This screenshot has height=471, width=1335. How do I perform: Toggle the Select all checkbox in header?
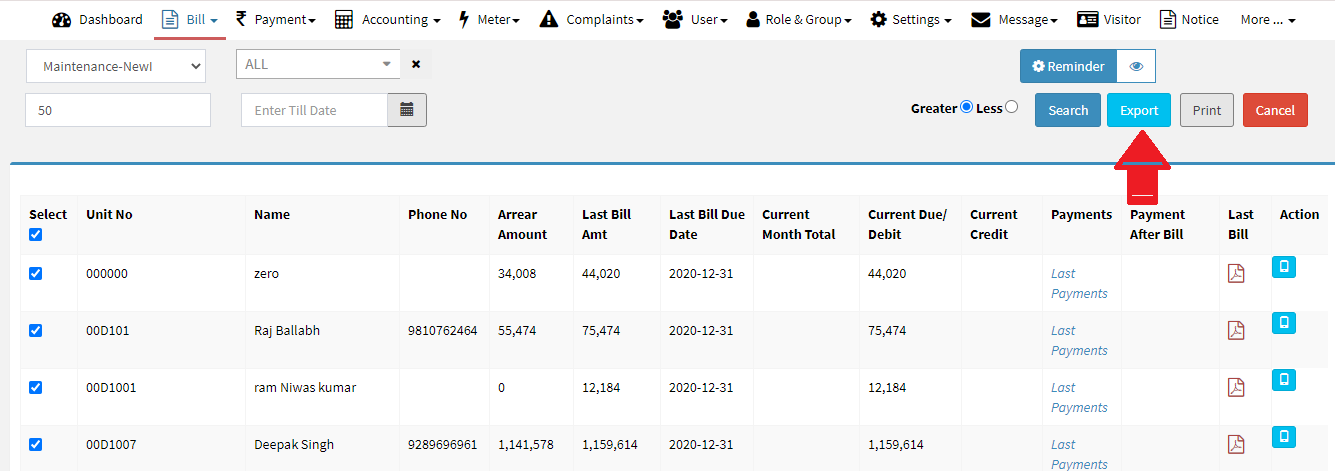pyautogui.click(x=36, y=234)
